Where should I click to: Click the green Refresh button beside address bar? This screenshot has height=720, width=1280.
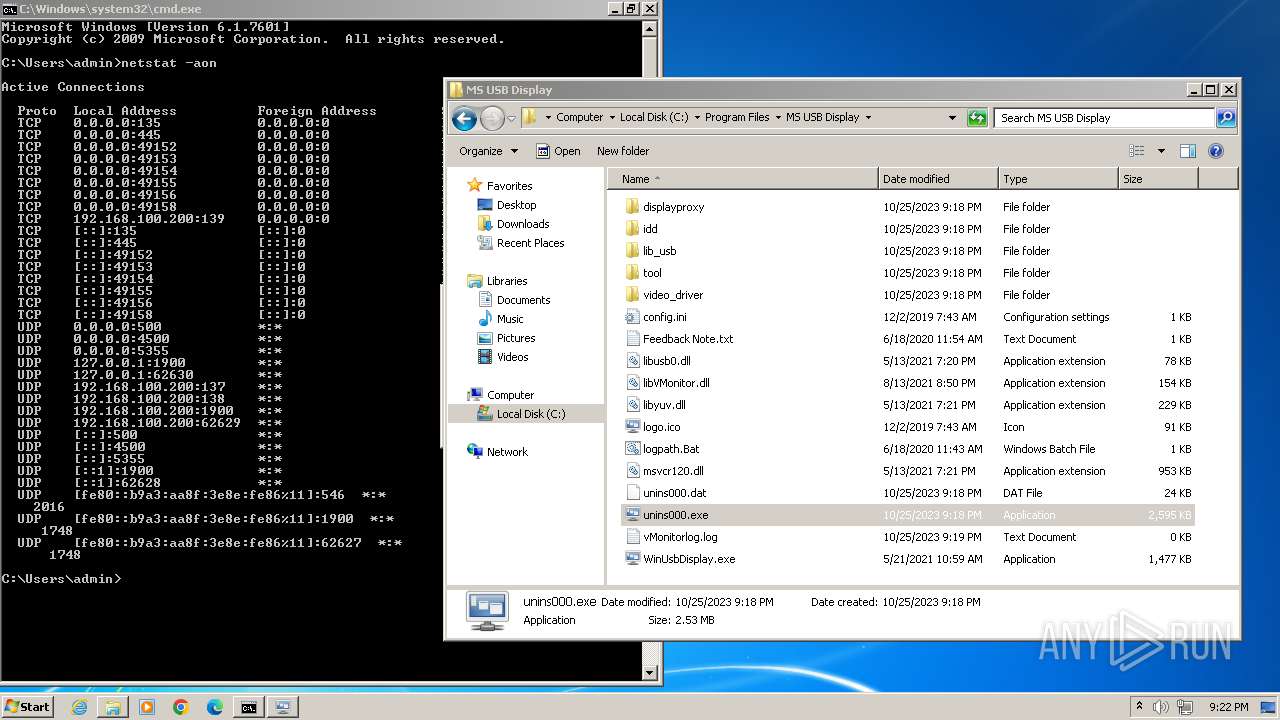(977, 118)
